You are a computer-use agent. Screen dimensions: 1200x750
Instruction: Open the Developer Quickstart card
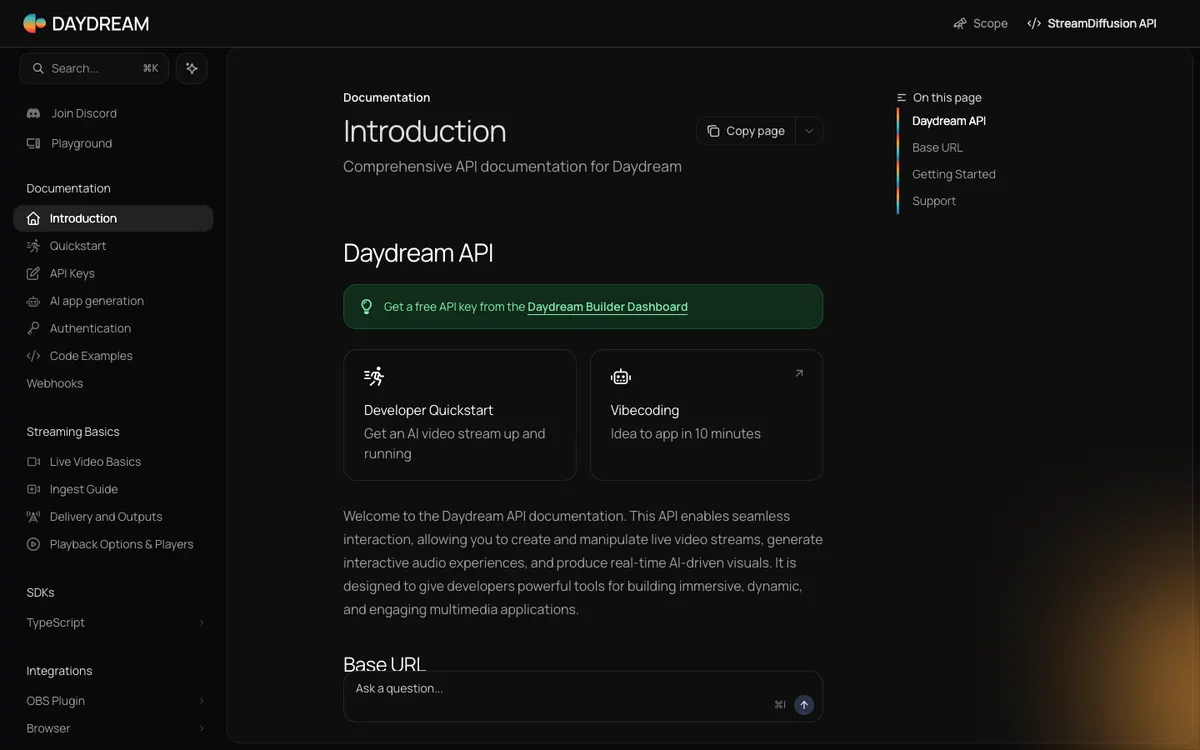[460, 415]
